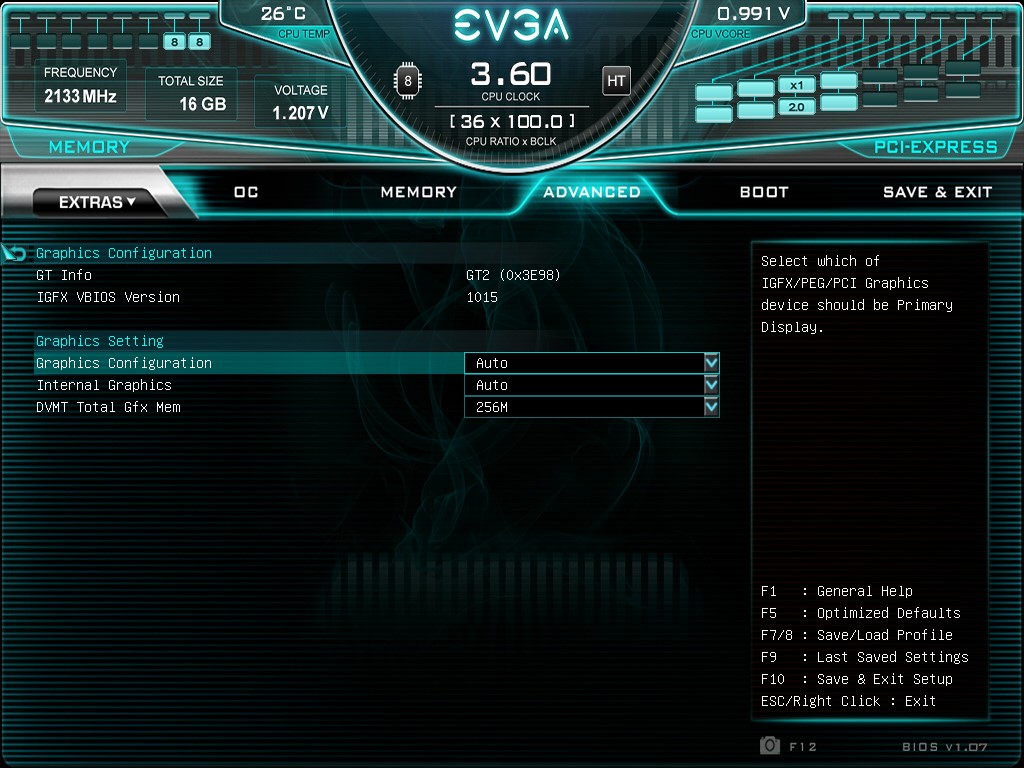
Task: Click the 0.991 V CPU Vcore readout
Action: (x=754, y=14)
